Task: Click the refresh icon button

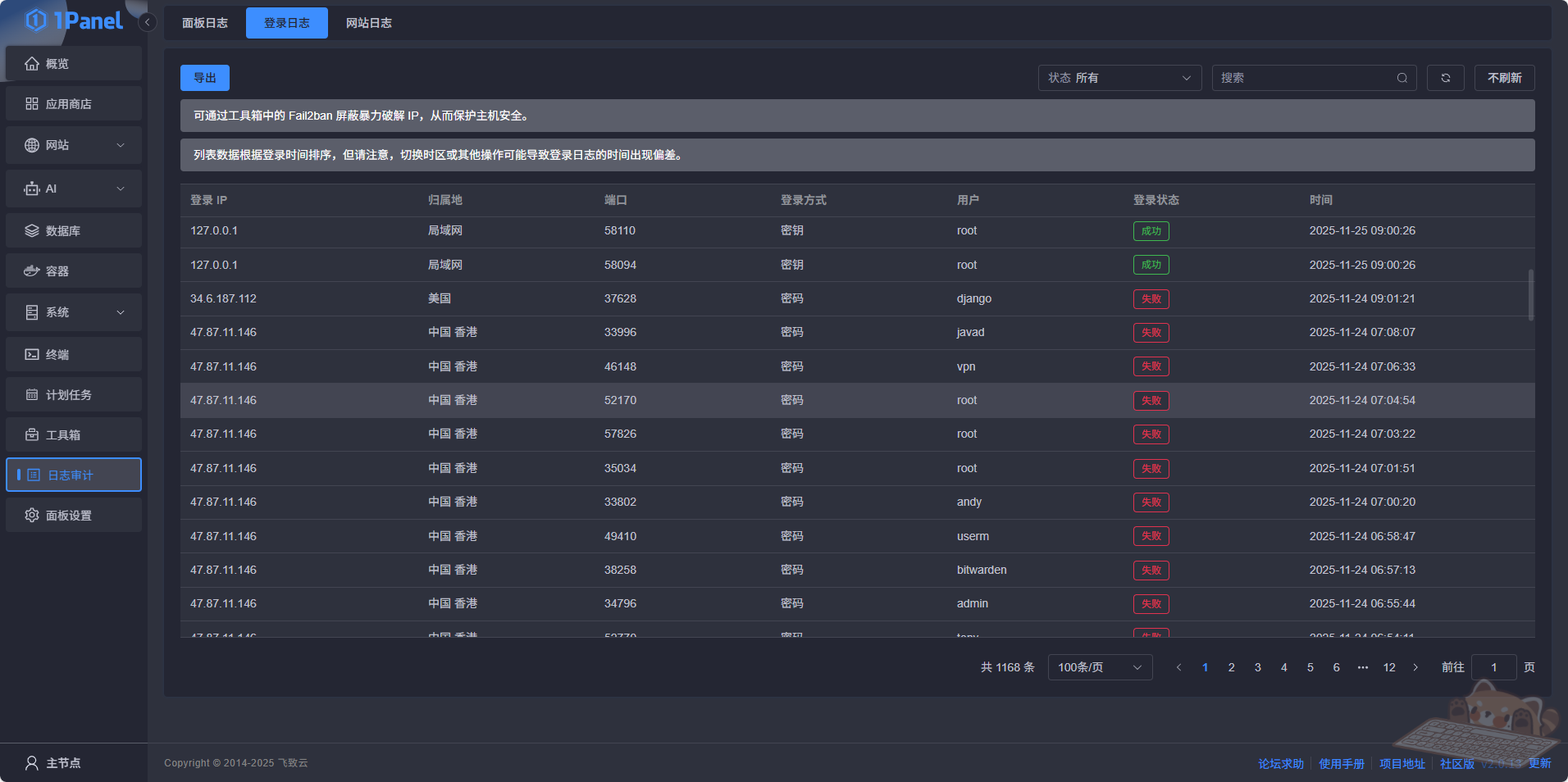Action: (1445, 78)
